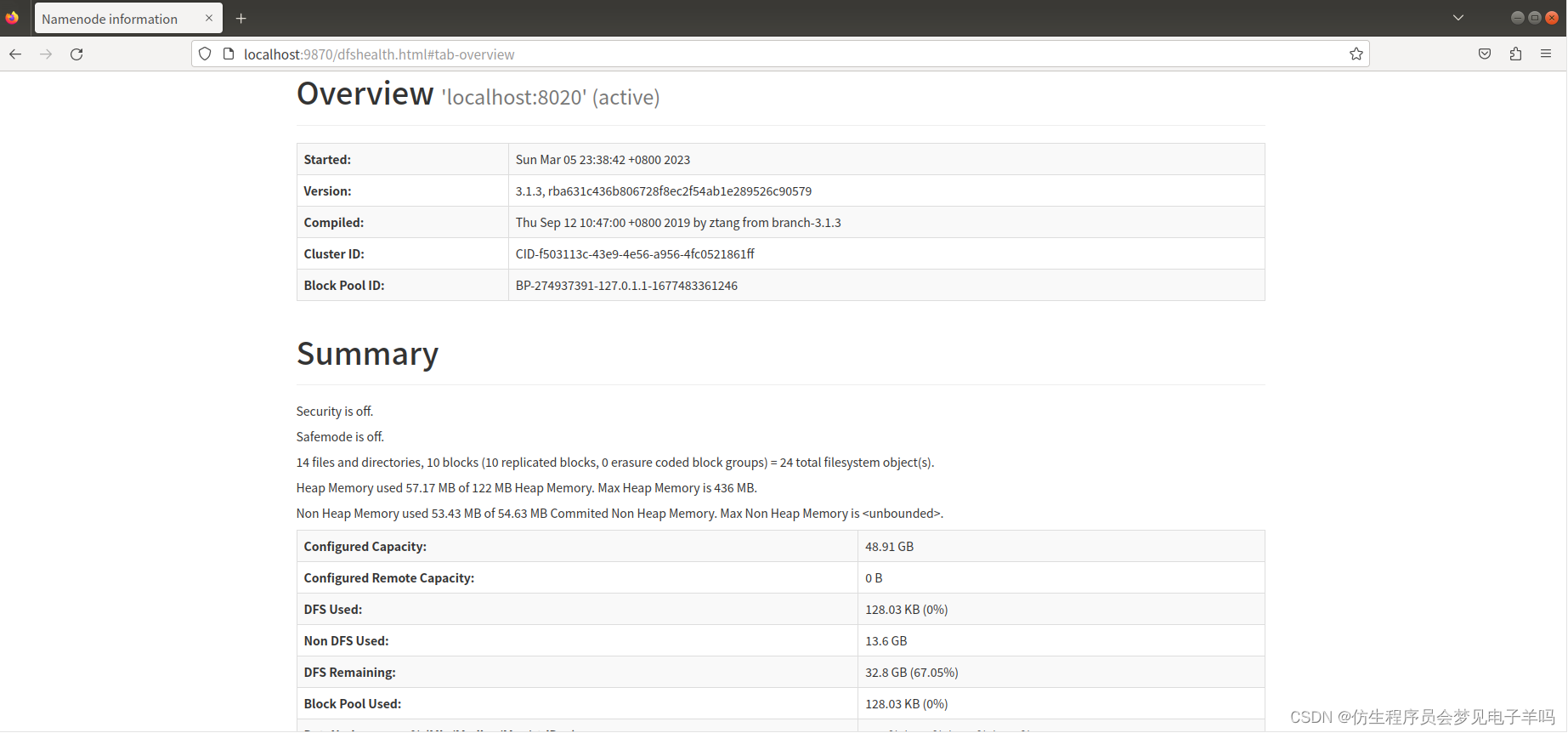The image size is (1568, 733).
Task: Click the Cluster ID: label
Action: point(334,254)
